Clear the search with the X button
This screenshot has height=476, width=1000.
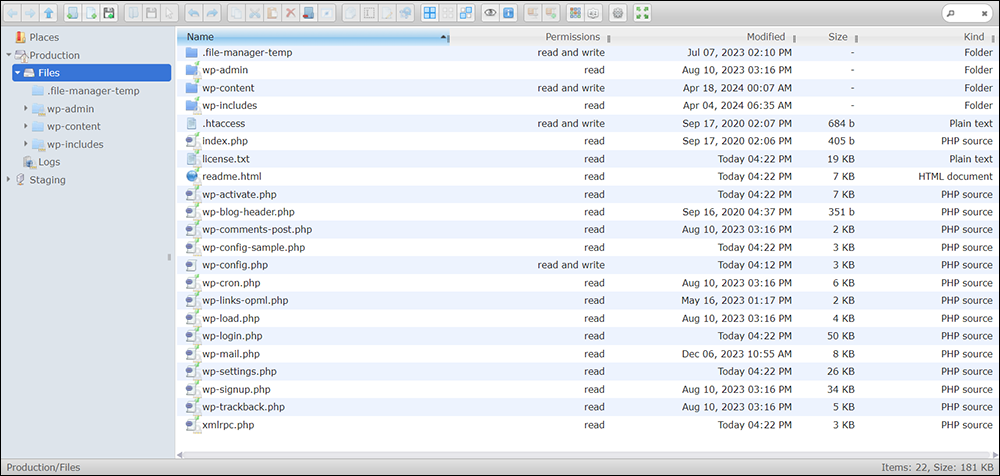tap(985, 13)
